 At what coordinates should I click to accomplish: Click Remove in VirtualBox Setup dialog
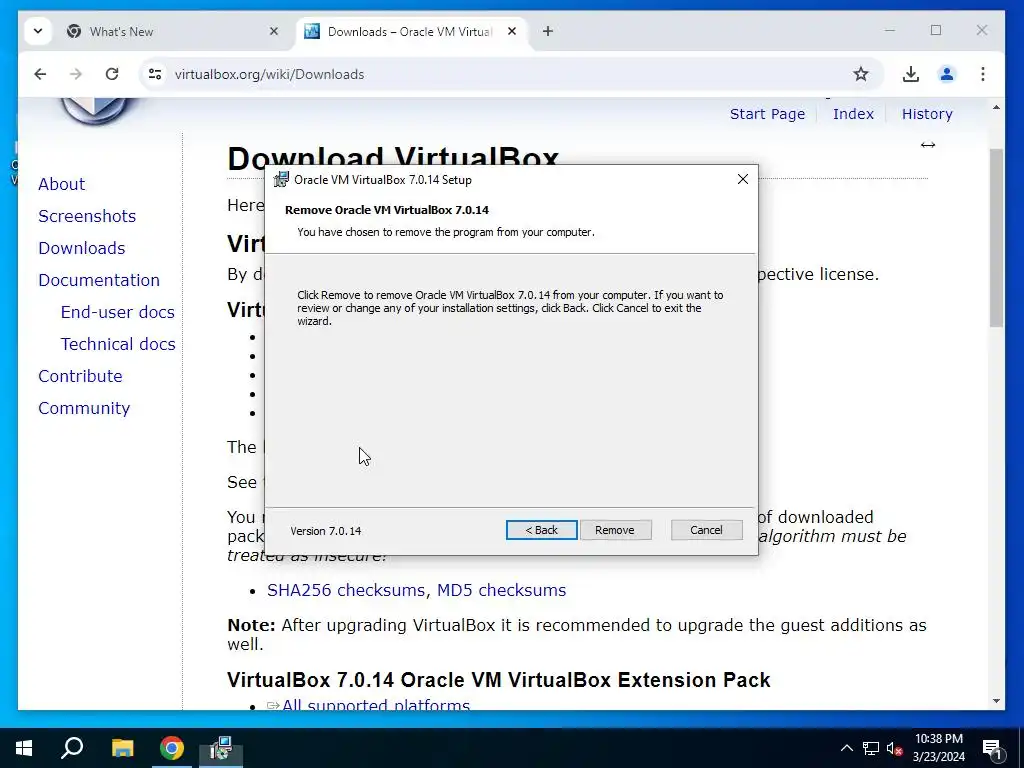[x=615, y=530]
